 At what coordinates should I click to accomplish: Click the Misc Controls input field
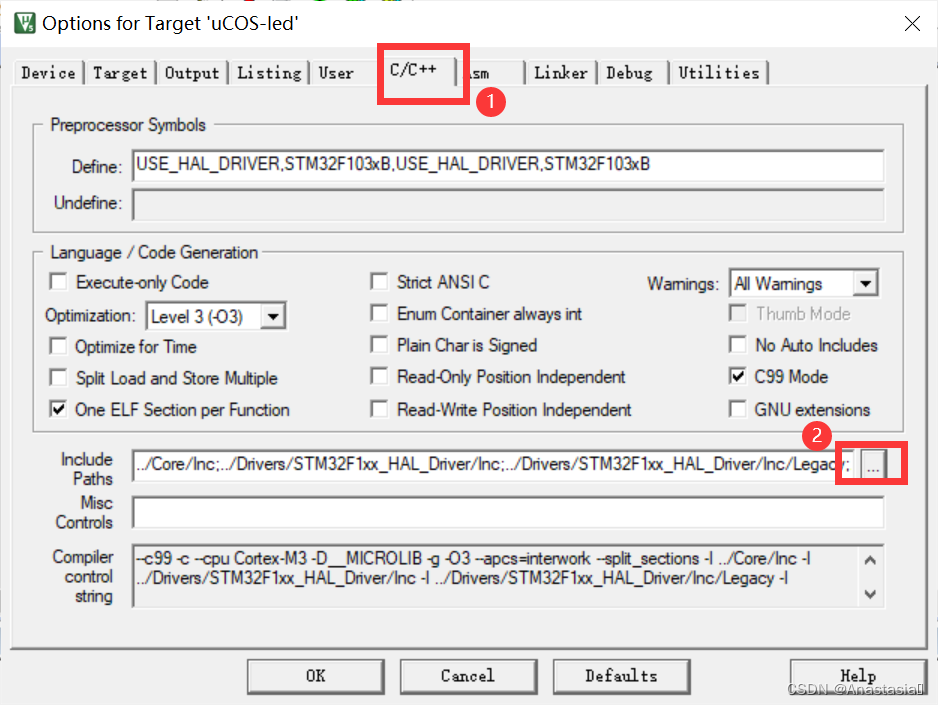tap(508, 512)
